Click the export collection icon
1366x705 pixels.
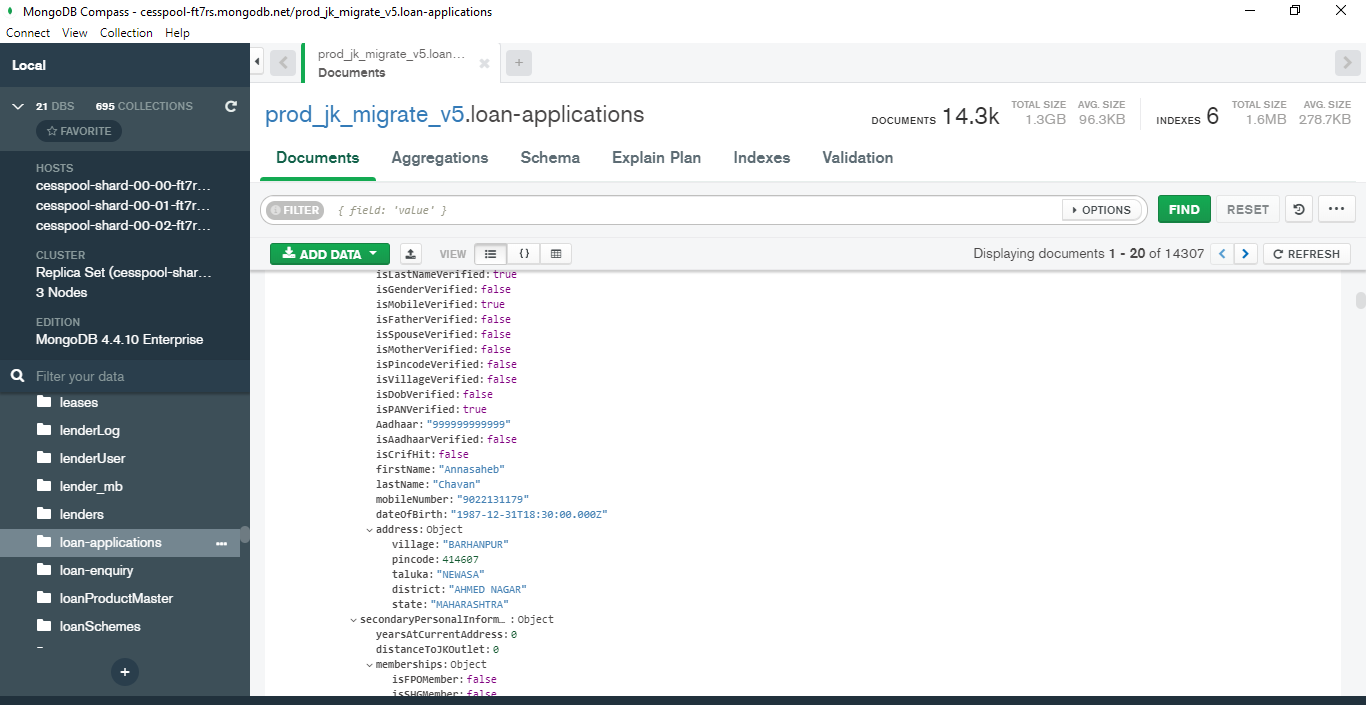tap(410, 254)
